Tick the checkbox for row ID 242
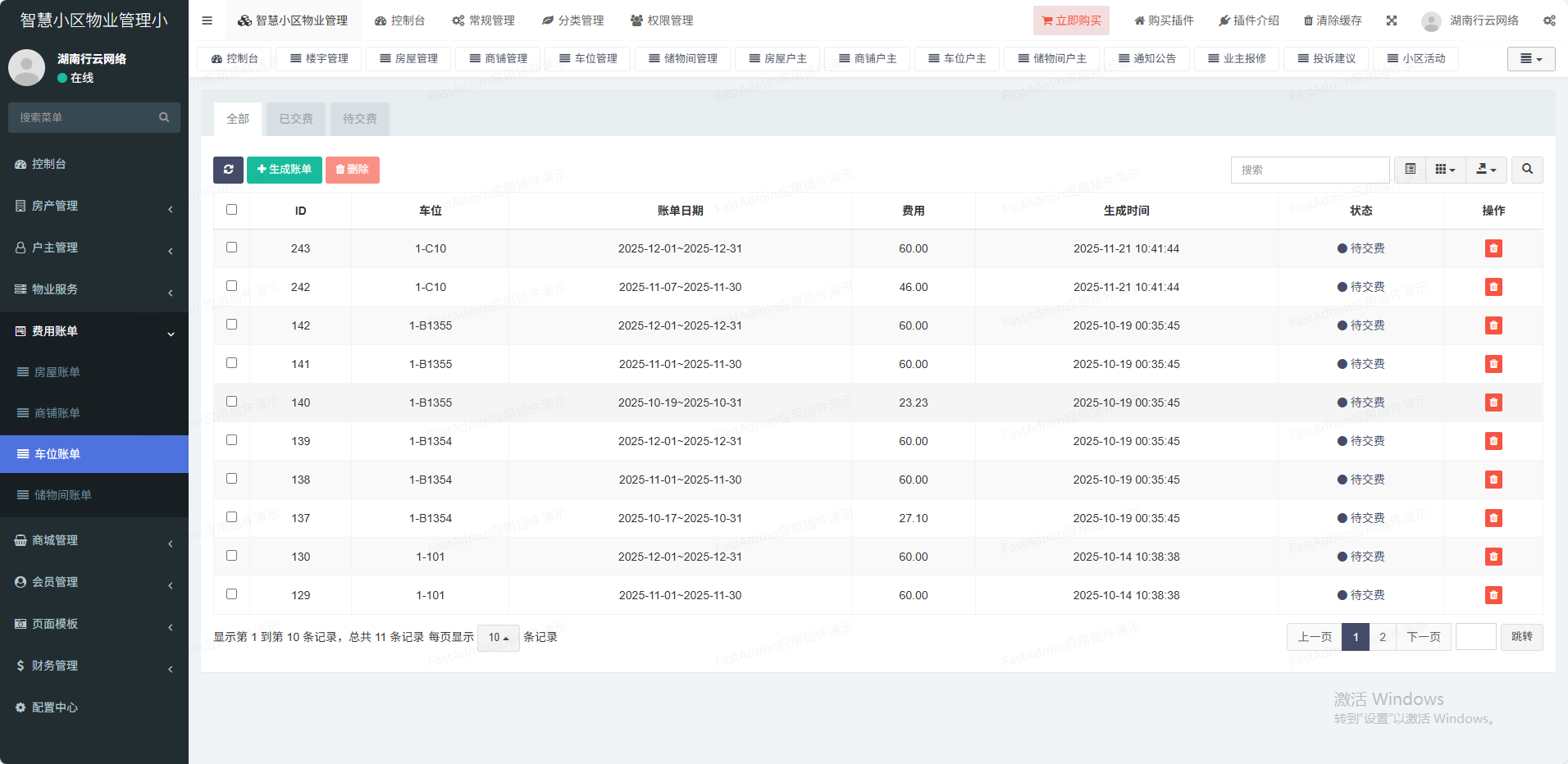Viewport: 1568px width, 764px height. (231, 286)
